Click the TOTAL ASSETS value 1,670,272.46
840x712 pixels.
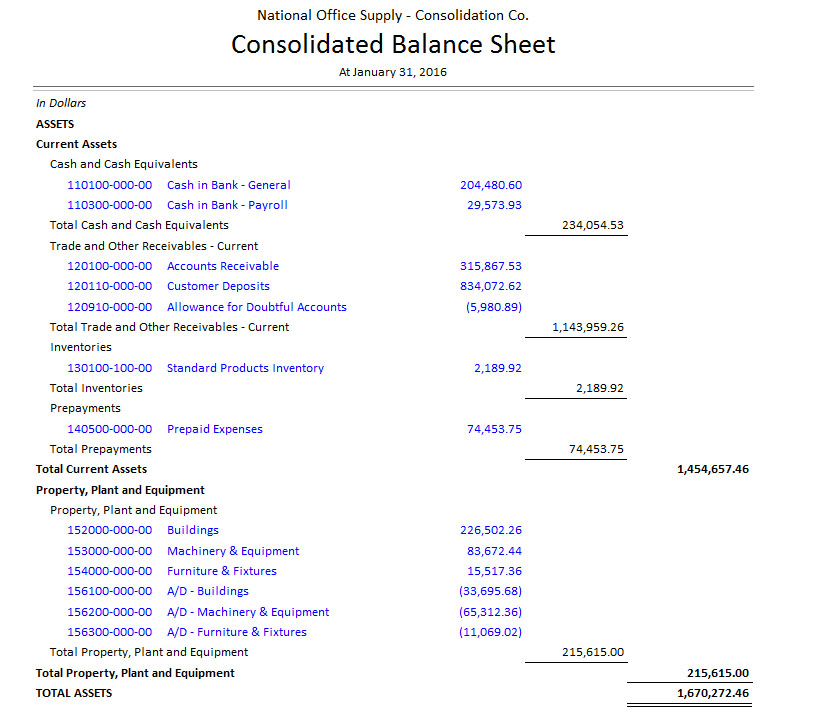[x=713, y=692]
